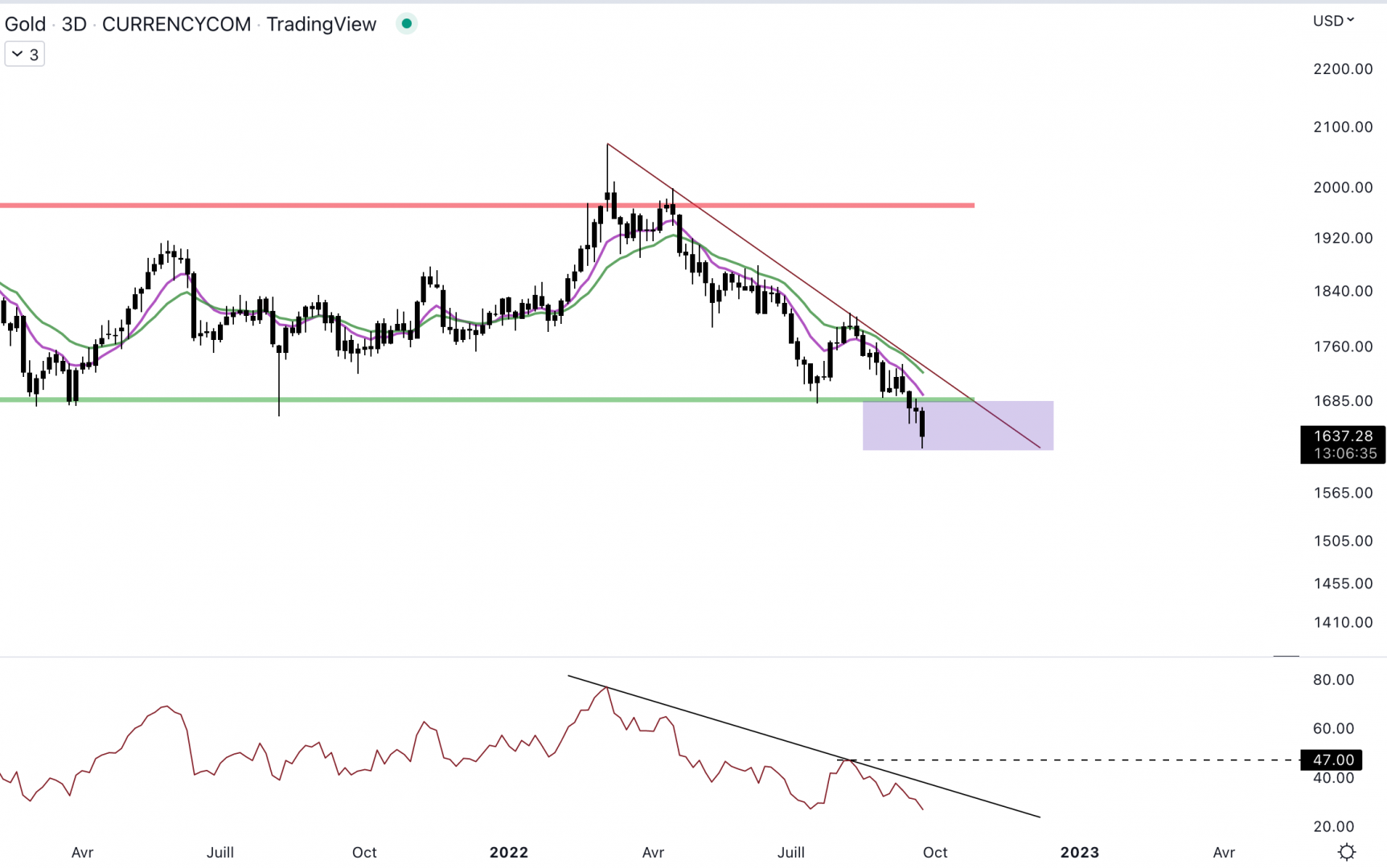Open chart settings gear icon

point(1347,852)
